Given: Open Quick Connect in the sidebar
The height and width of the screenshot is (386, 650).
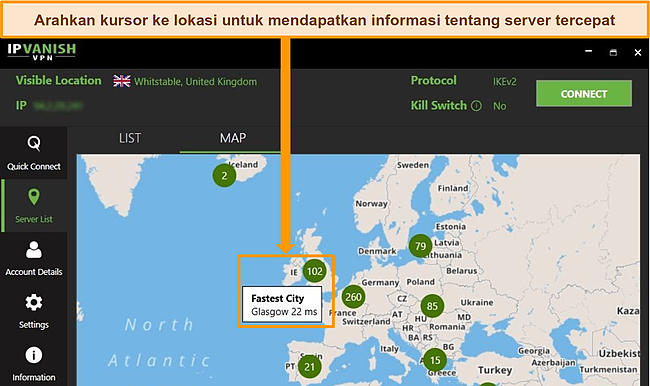Looking at the screenshot, I should [x=34, y=153].
